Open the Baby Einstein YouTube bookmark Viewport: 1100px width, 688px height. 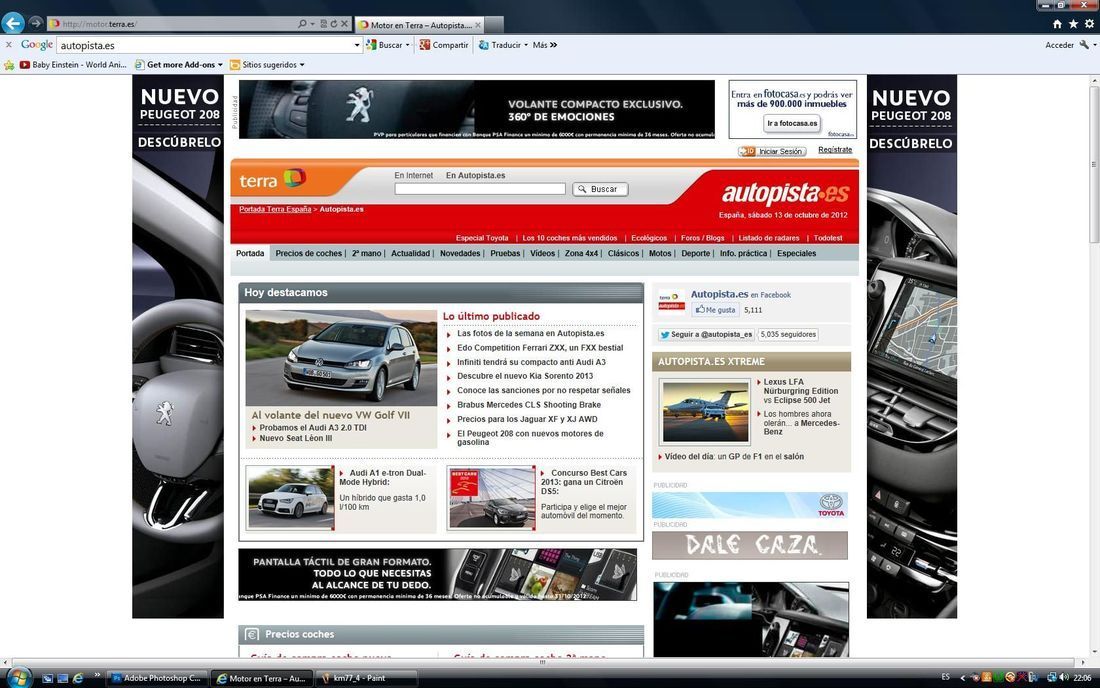[x=73, y=65]
